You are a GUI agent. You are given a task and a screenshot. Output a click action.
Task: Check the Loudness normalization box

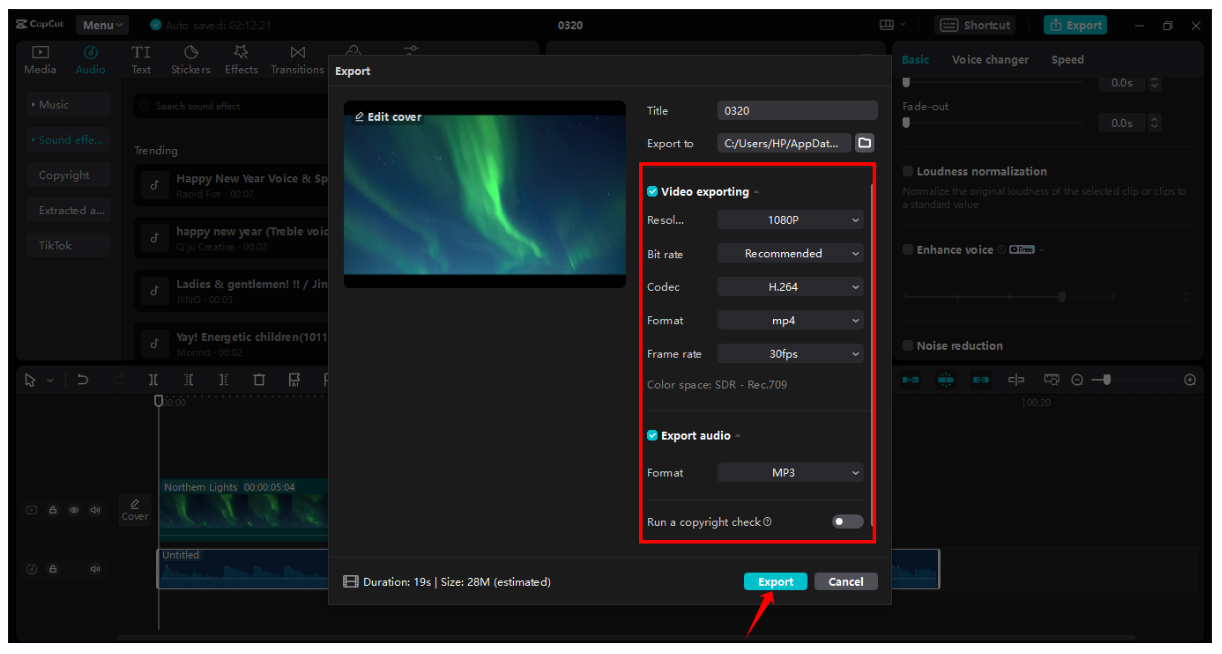click(908, 172)
